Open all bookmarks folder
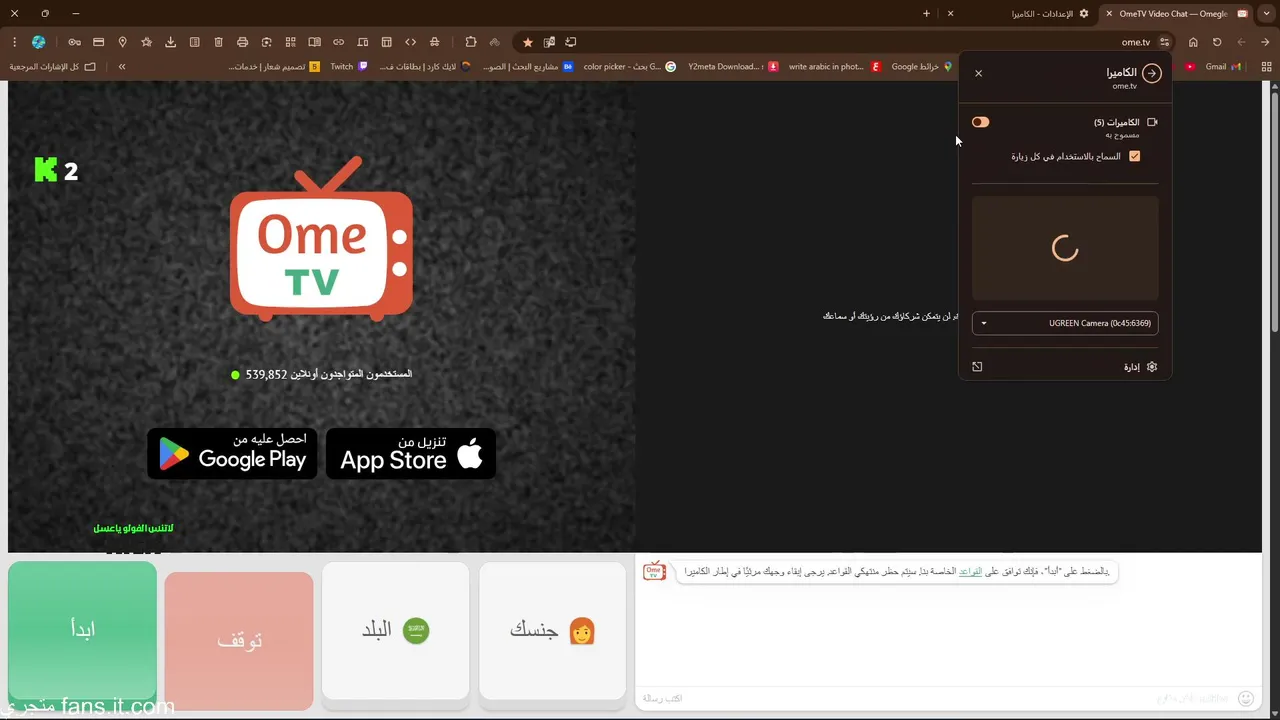This screenshot has height=720, width=1280. tap(52, 67)
